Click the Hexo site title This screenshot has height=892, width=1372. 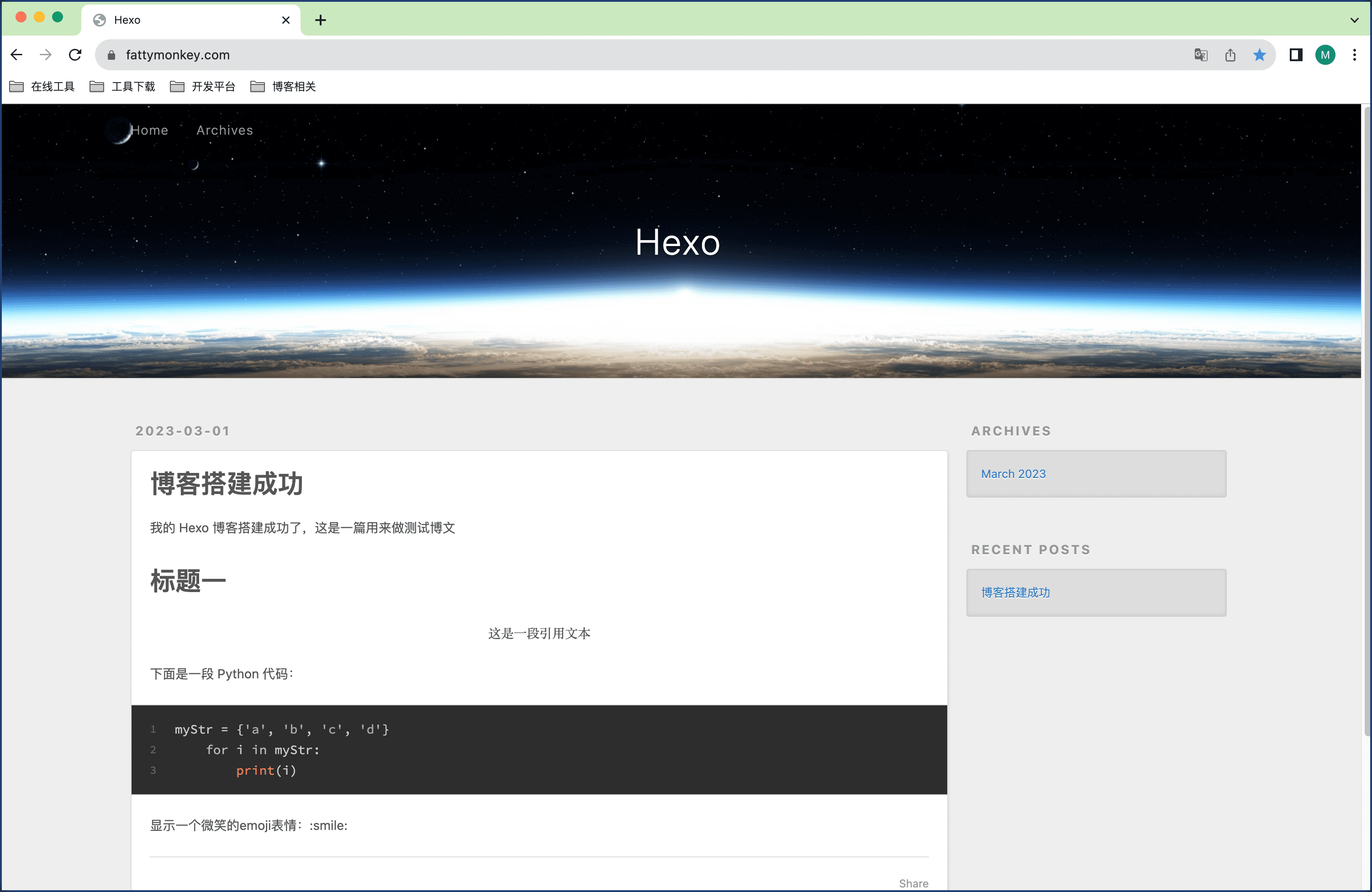[x=677, y=242]
